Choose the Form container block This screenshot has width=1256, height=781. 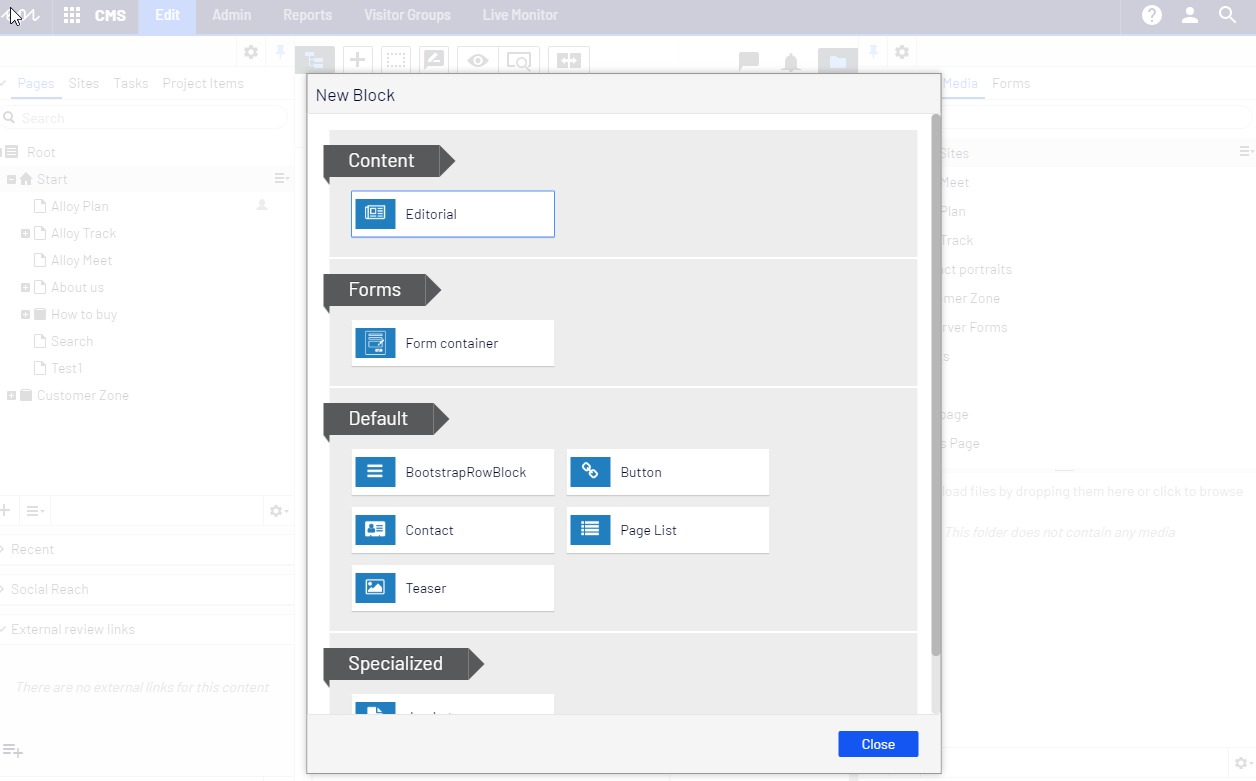click(452, 343)
